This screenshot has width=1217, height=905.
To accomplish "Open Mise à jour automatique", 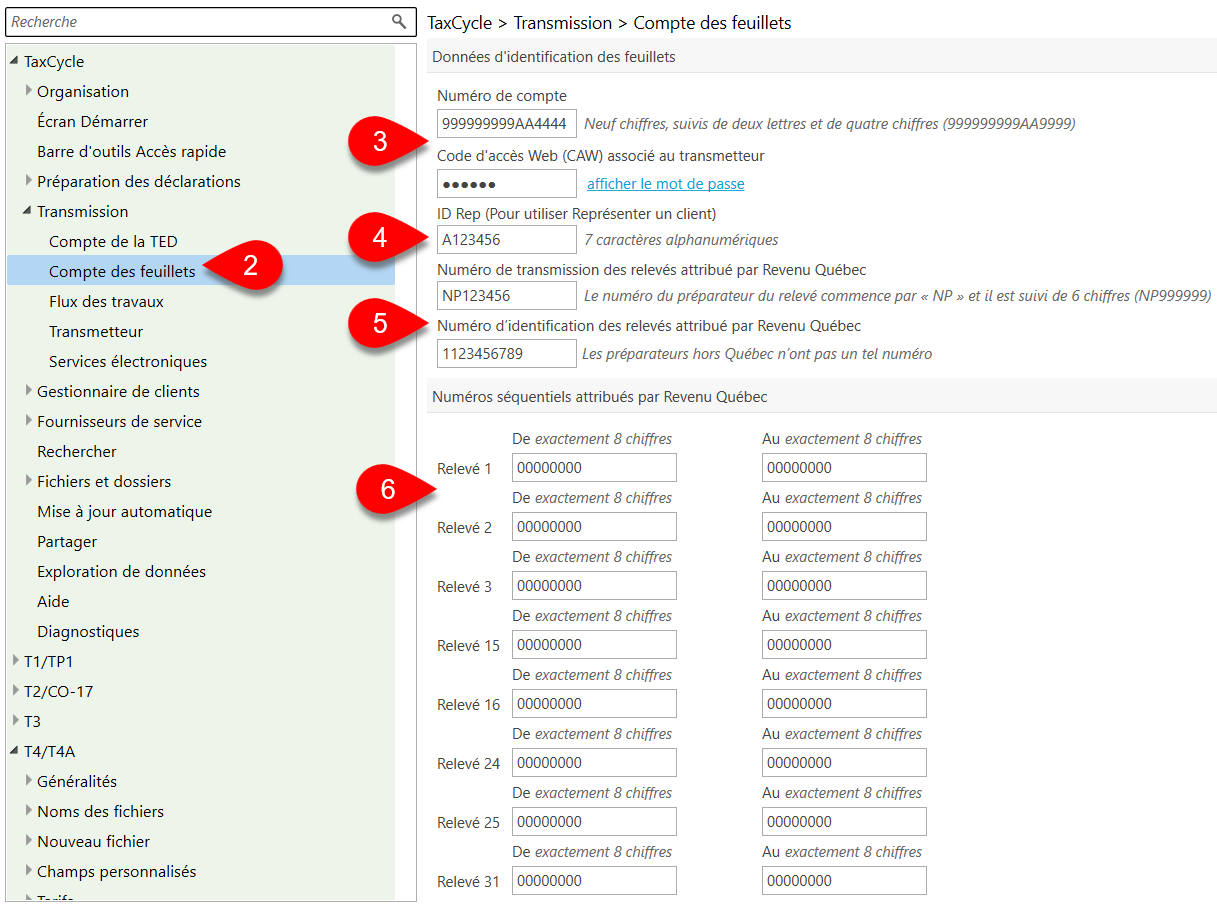I will coord(125,511).
